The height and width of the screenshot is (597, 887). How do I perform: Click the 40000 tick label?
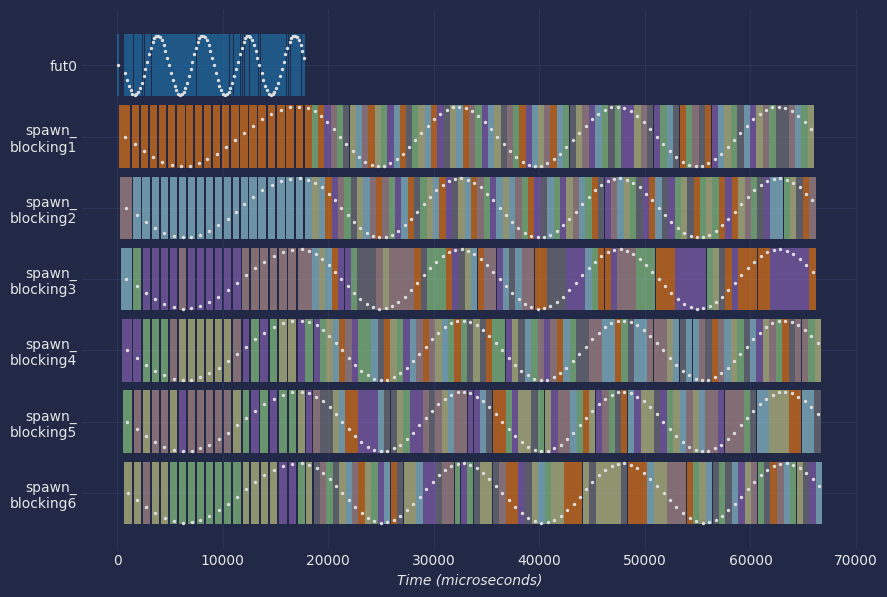pos(539,561)
